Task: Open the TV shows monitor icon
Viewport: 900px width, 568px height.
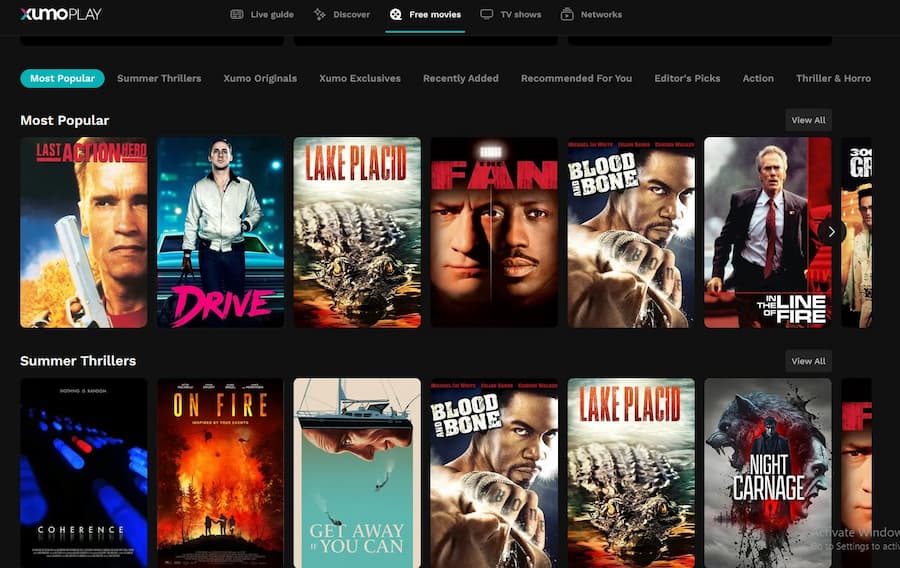Action: pos(486,14)
